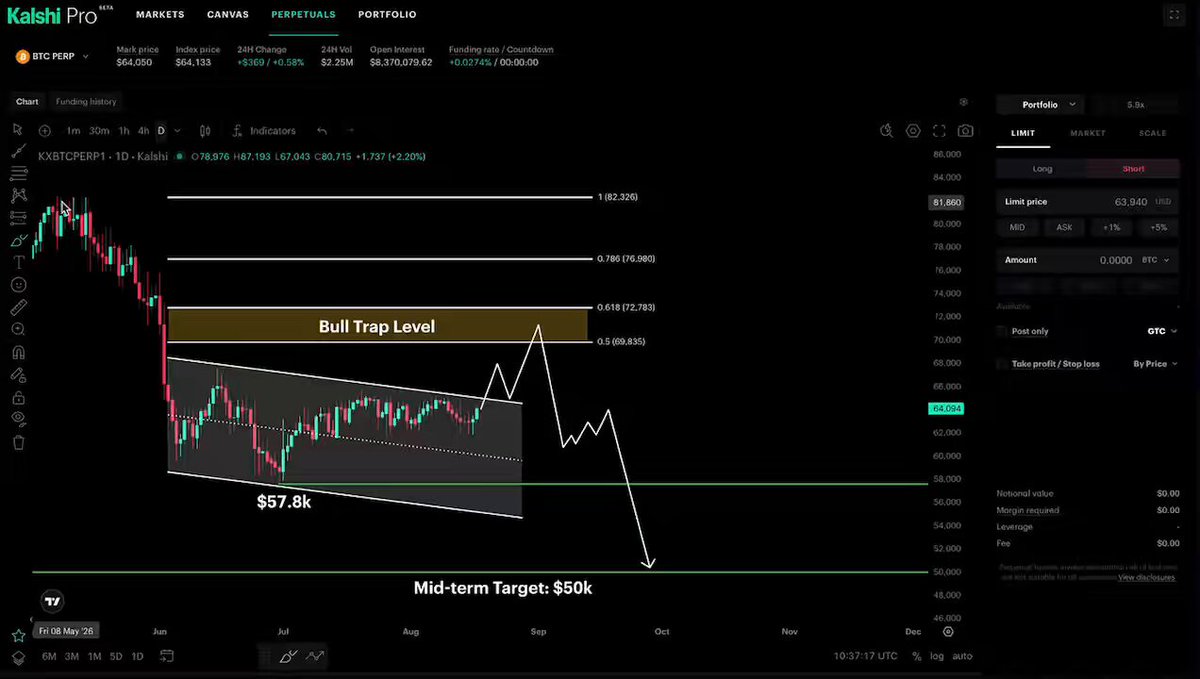Select the Chart tab

click(x=27, y=102)
